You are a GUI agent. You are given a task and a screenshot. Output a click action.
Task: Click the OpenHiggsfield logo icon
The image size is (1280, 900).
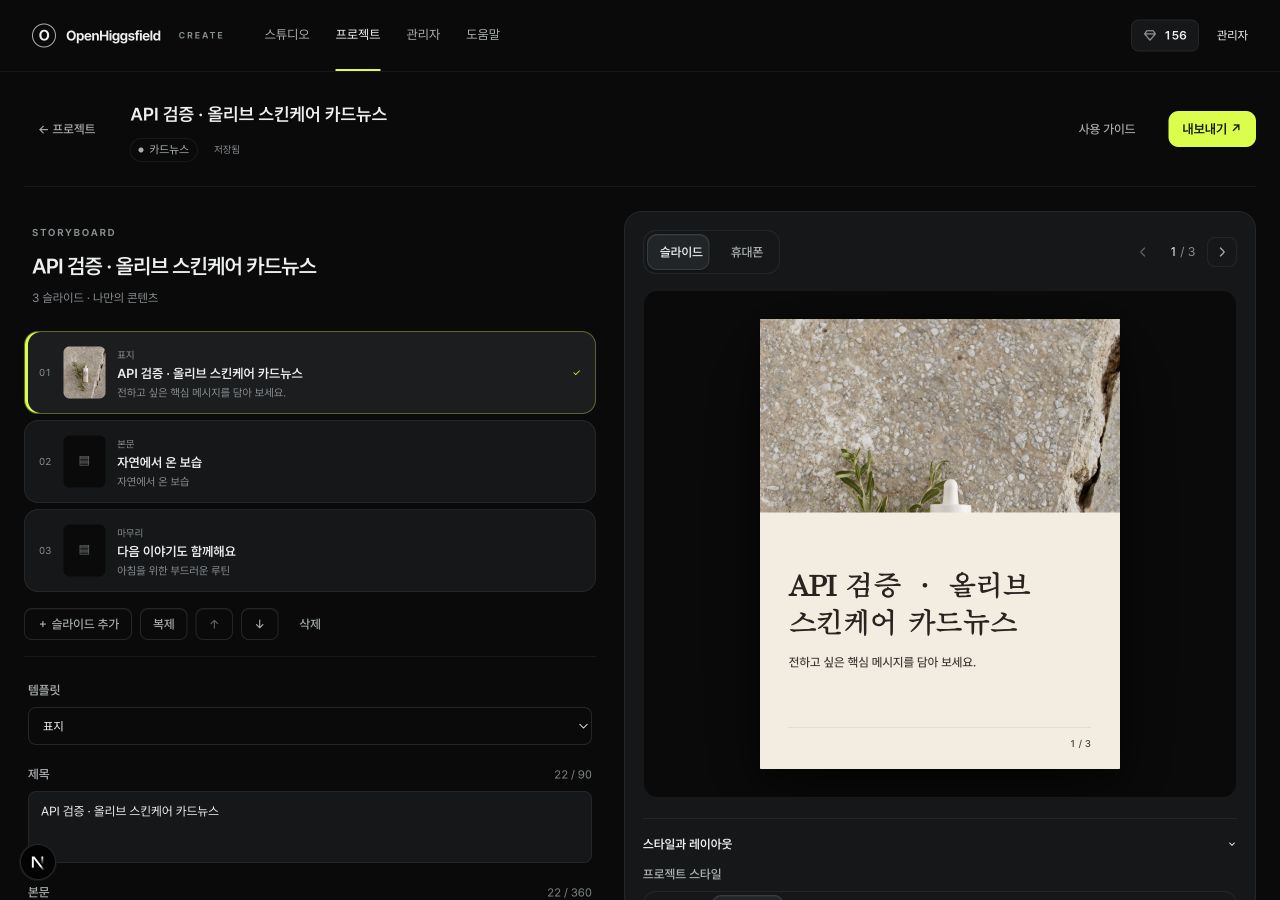pyautogui.click(x=44, y=35)
